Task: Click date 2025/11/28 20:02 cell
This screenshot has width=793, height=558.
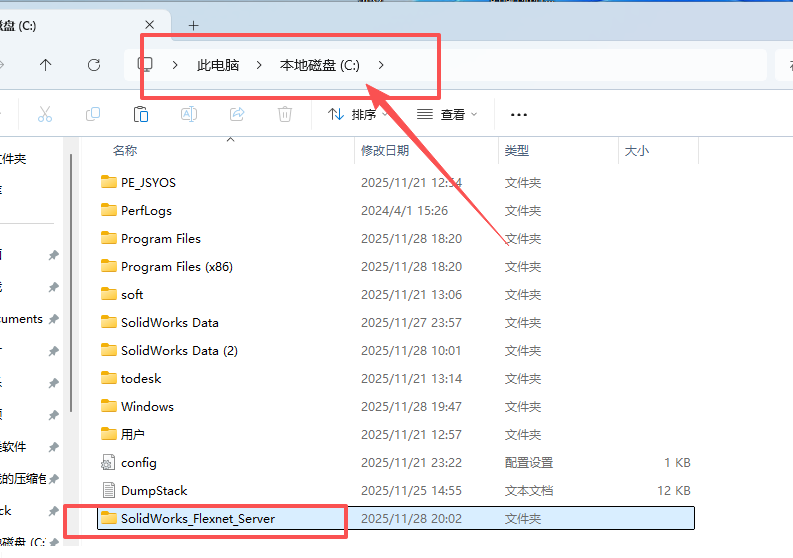Action: [411, 519]
